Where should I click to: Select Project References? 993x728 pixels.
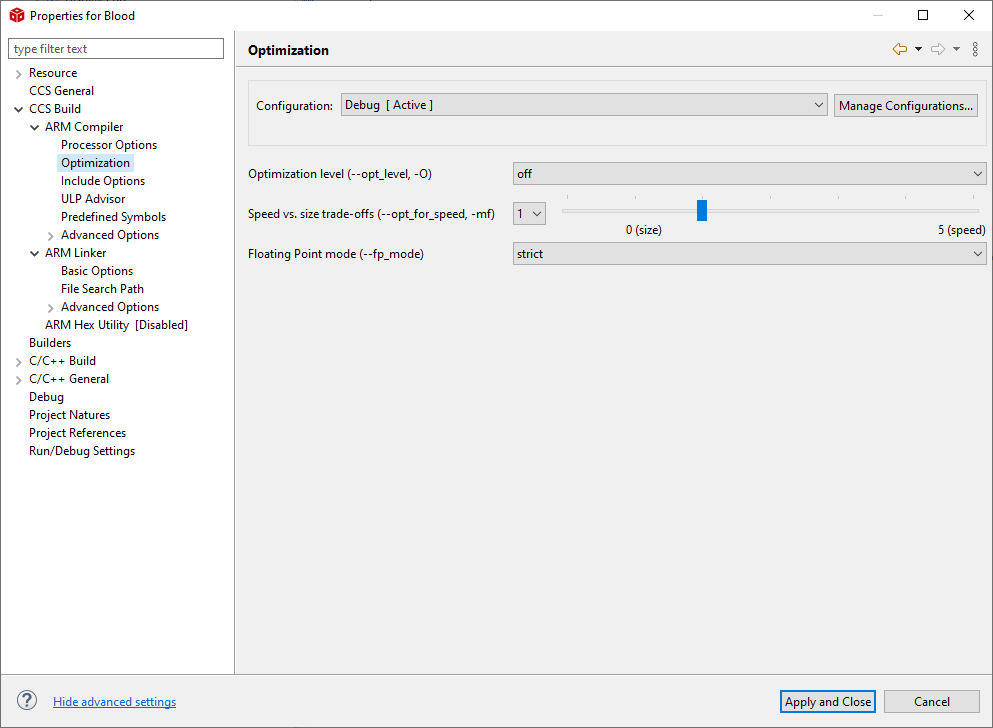click(77, 433)
